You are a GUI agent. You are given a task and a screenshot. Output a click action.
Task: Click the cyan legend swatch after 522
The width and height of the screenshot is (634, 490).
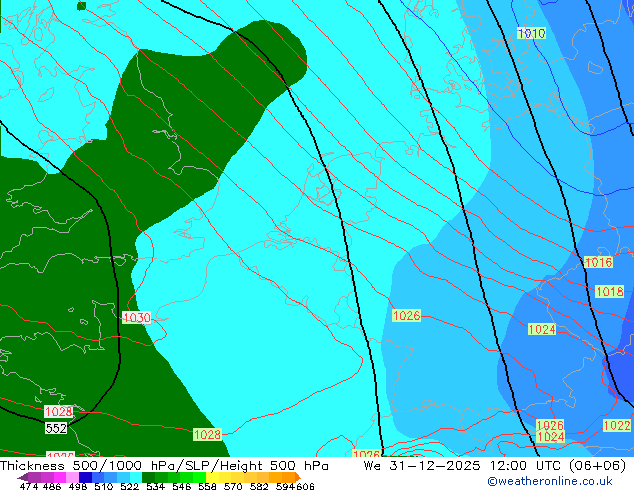click(134, 477)
